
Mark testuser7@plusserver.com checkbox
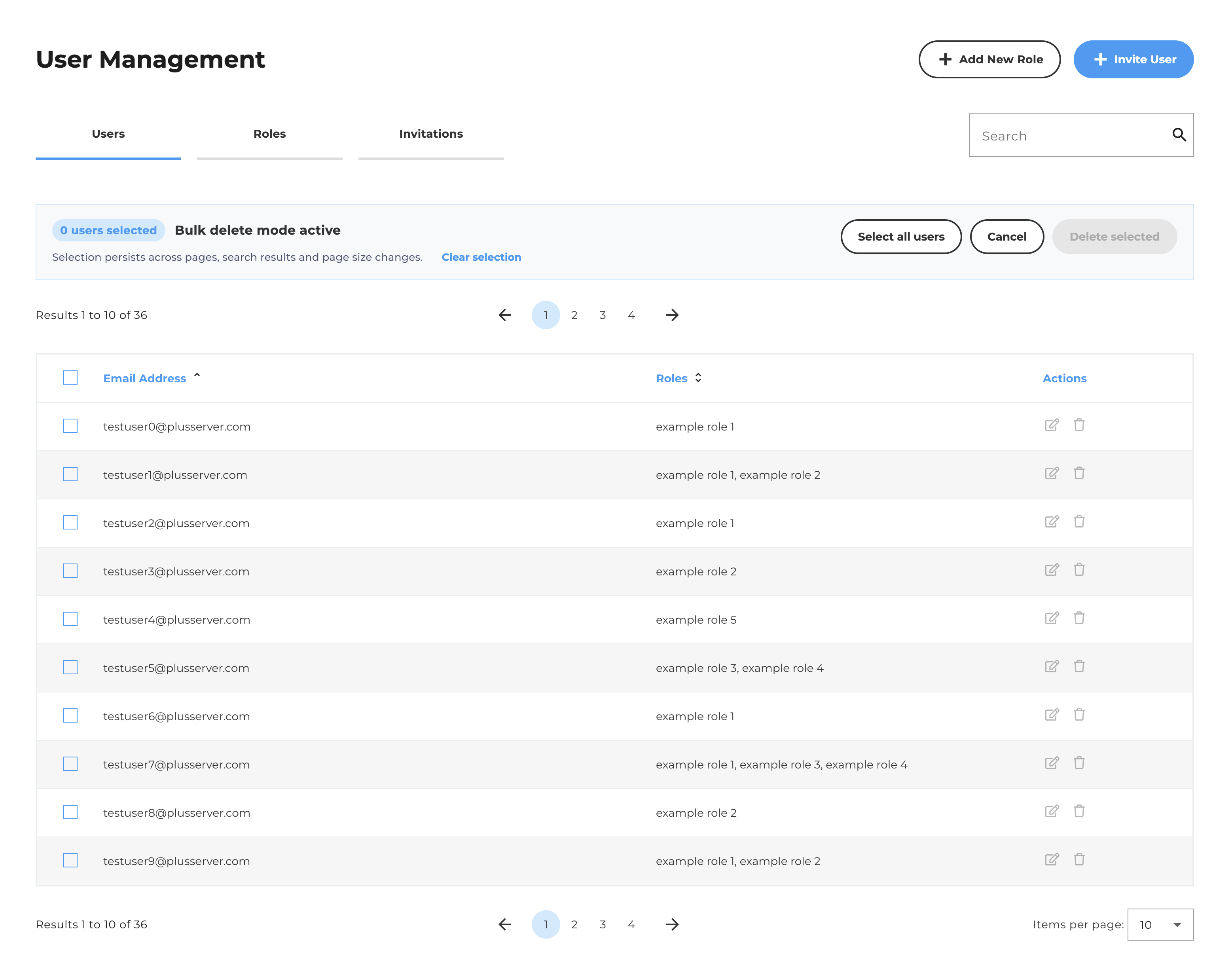point(70,764)
